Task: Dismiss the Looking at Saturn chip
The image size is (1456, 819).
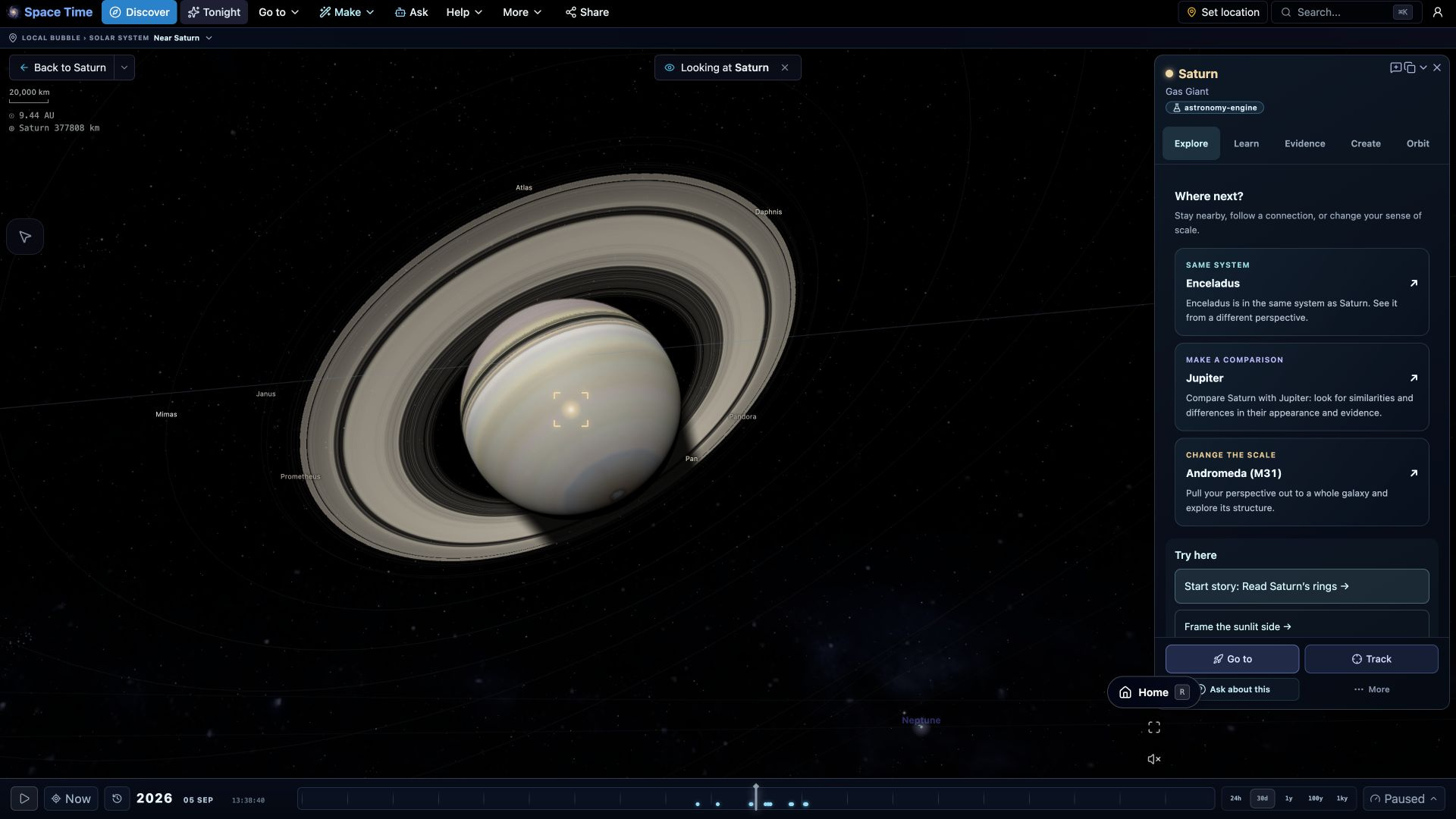Action: 785,67
